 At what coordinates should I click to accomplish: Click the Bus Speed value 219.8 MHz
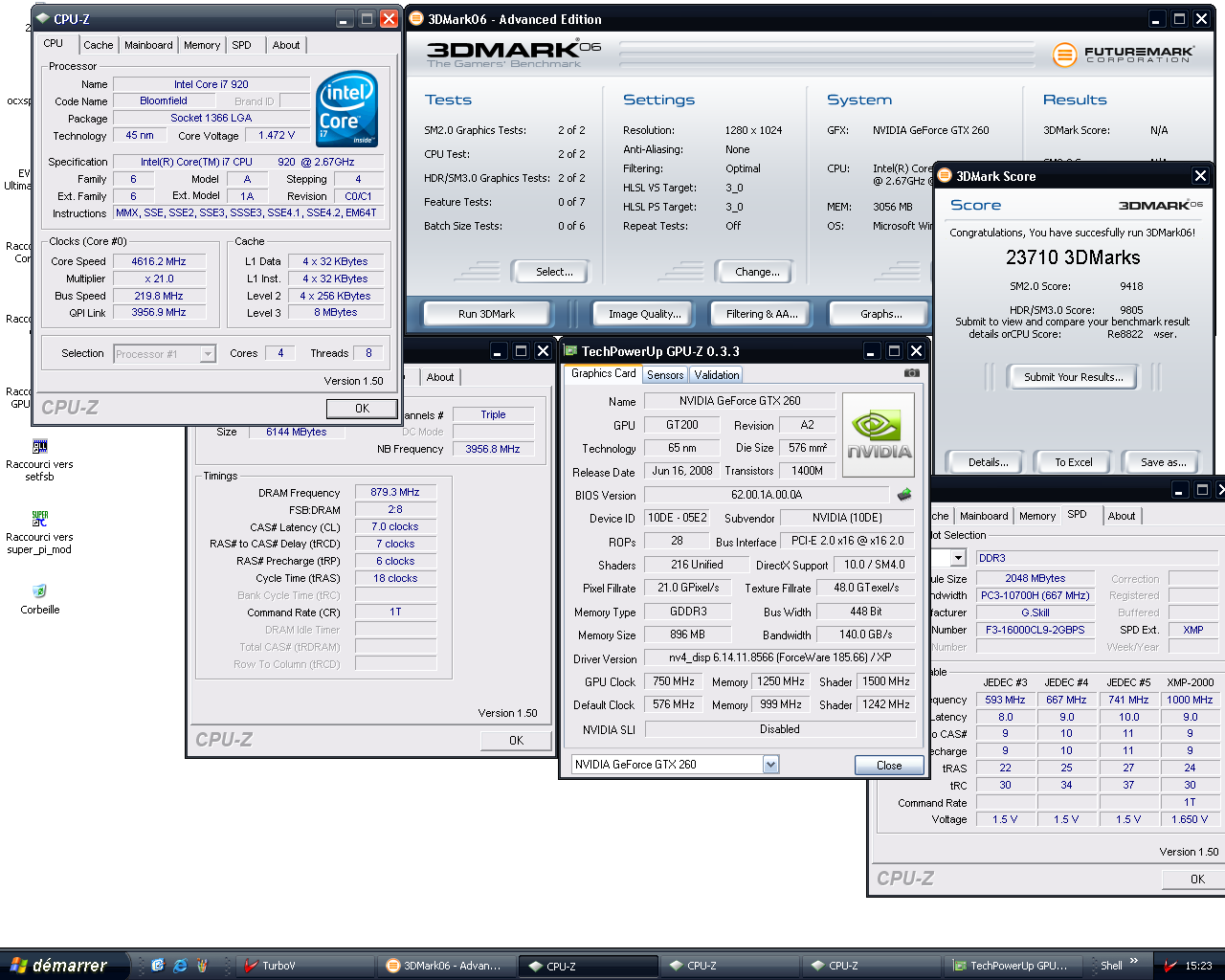[x=159, y=296]
